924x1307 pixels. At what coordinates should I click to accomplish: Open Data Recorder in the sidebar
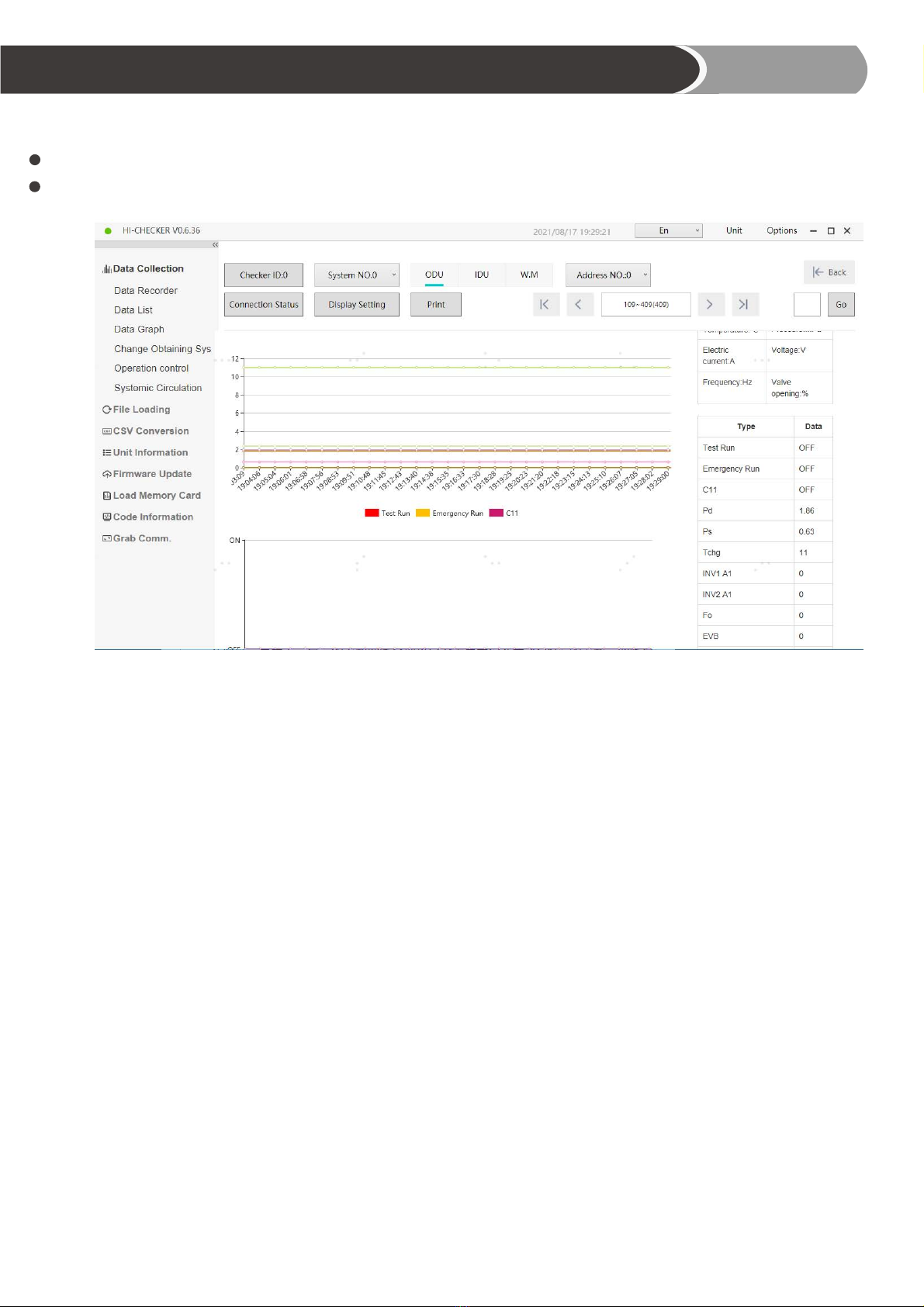point(146,291)
